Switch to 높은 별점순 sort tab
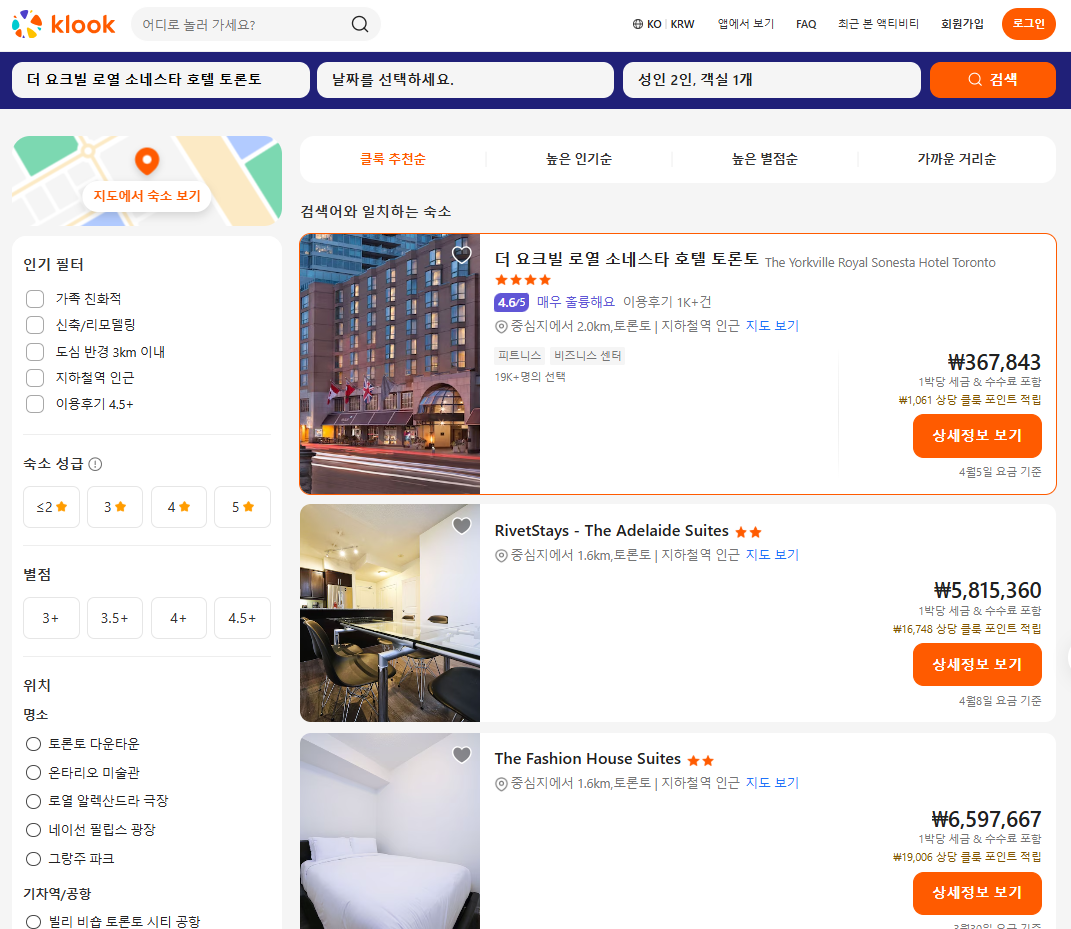Screen dimensions: 1071x929 764,159
